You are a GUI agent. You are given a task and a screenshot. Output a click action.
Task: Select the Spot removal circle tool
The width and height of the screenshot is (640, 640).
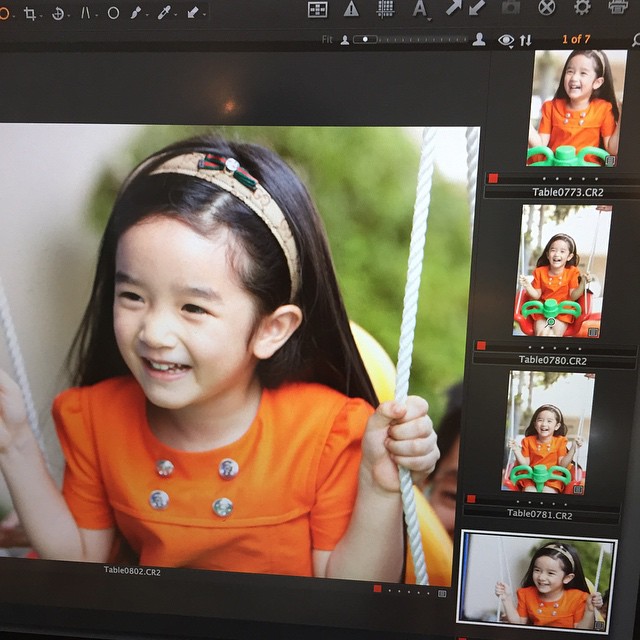[x=113, y=13]
